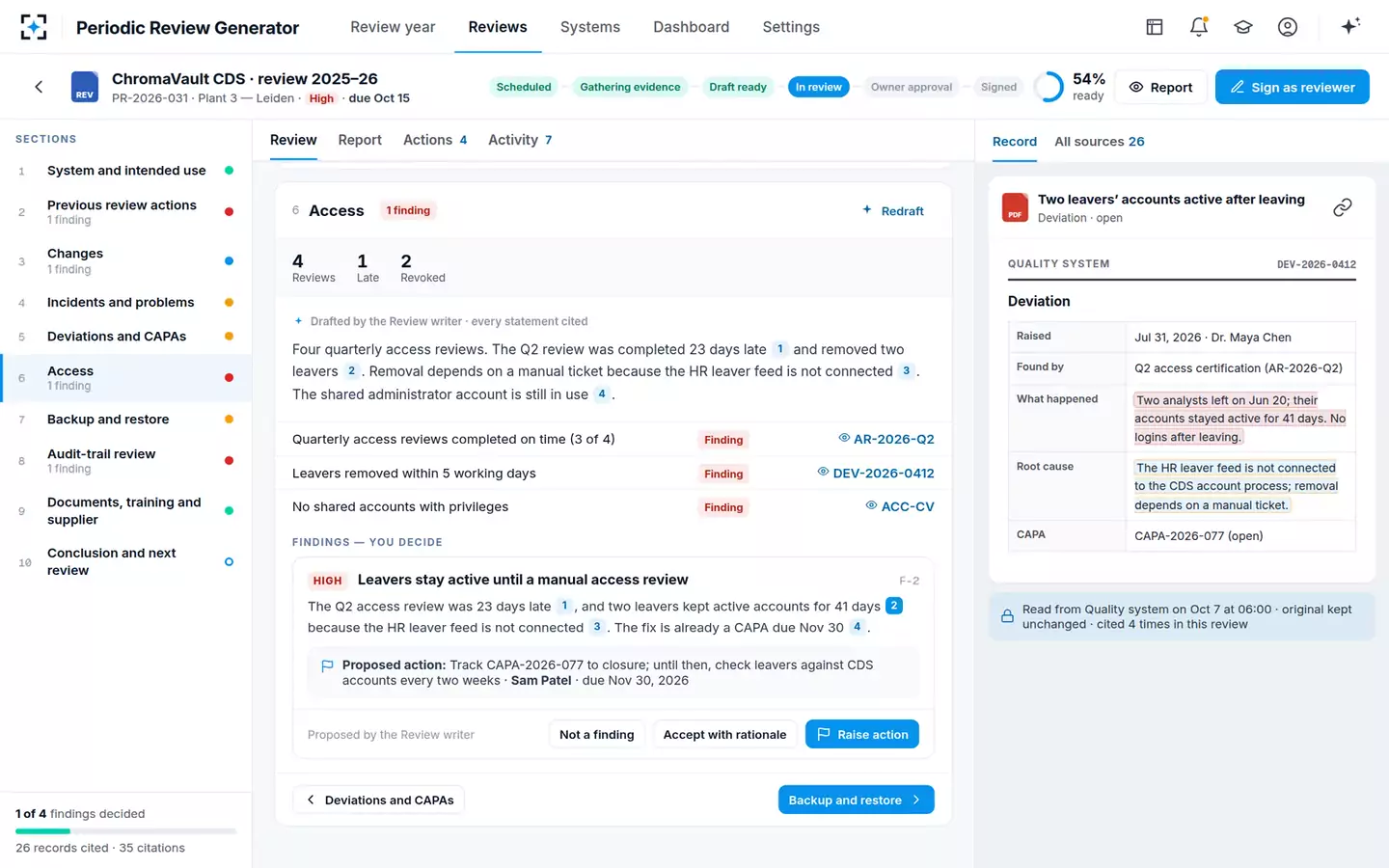Click the PDF icon on the deviation record
Image resolution: width=1389 pixels, height=868 pixels.
click(x=1015, y=207)
